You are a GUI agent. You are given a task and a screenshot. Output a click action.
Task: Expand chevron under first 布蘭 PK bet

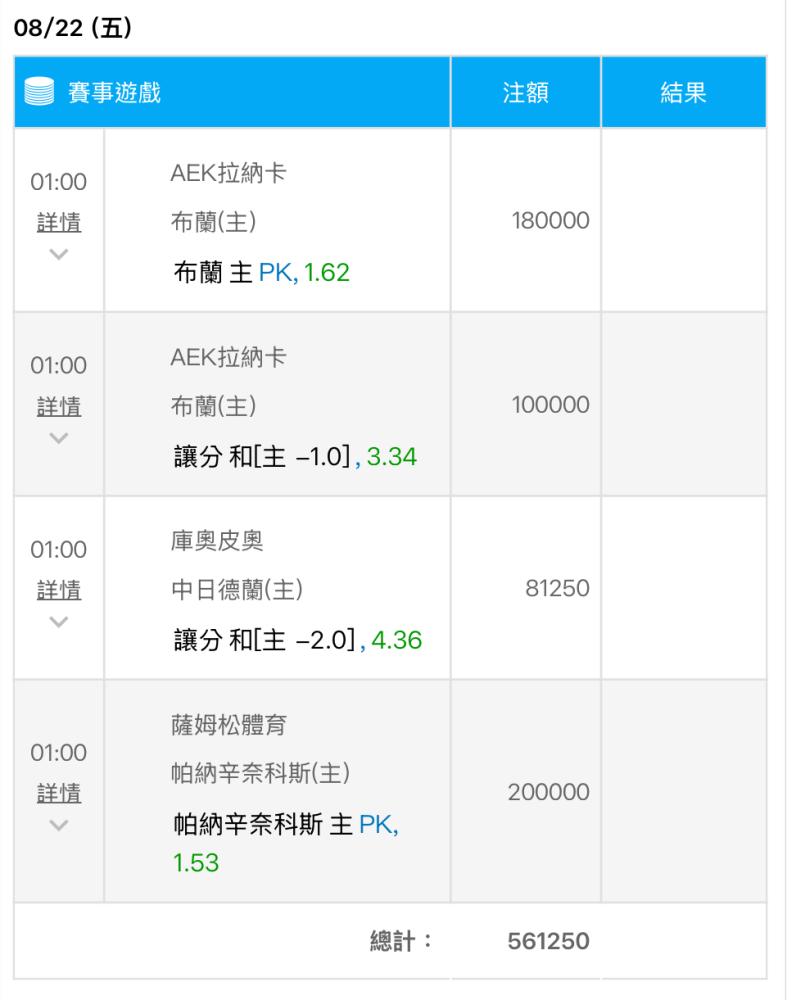point(59,254)
